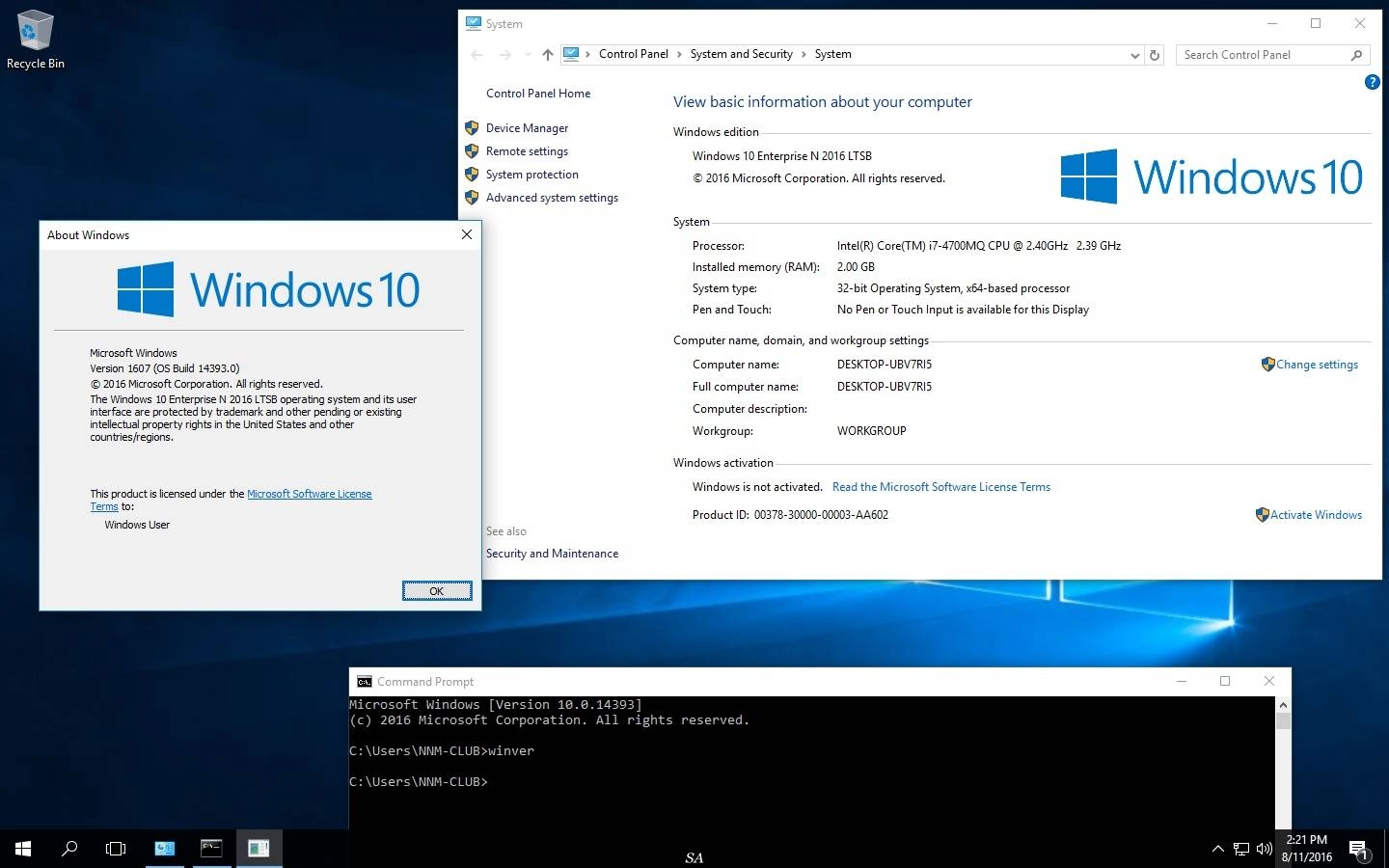This screenshot has width=1389, height=868.
Task: Click the '2.00 GB' installed memory value
Action: (856, 267)
